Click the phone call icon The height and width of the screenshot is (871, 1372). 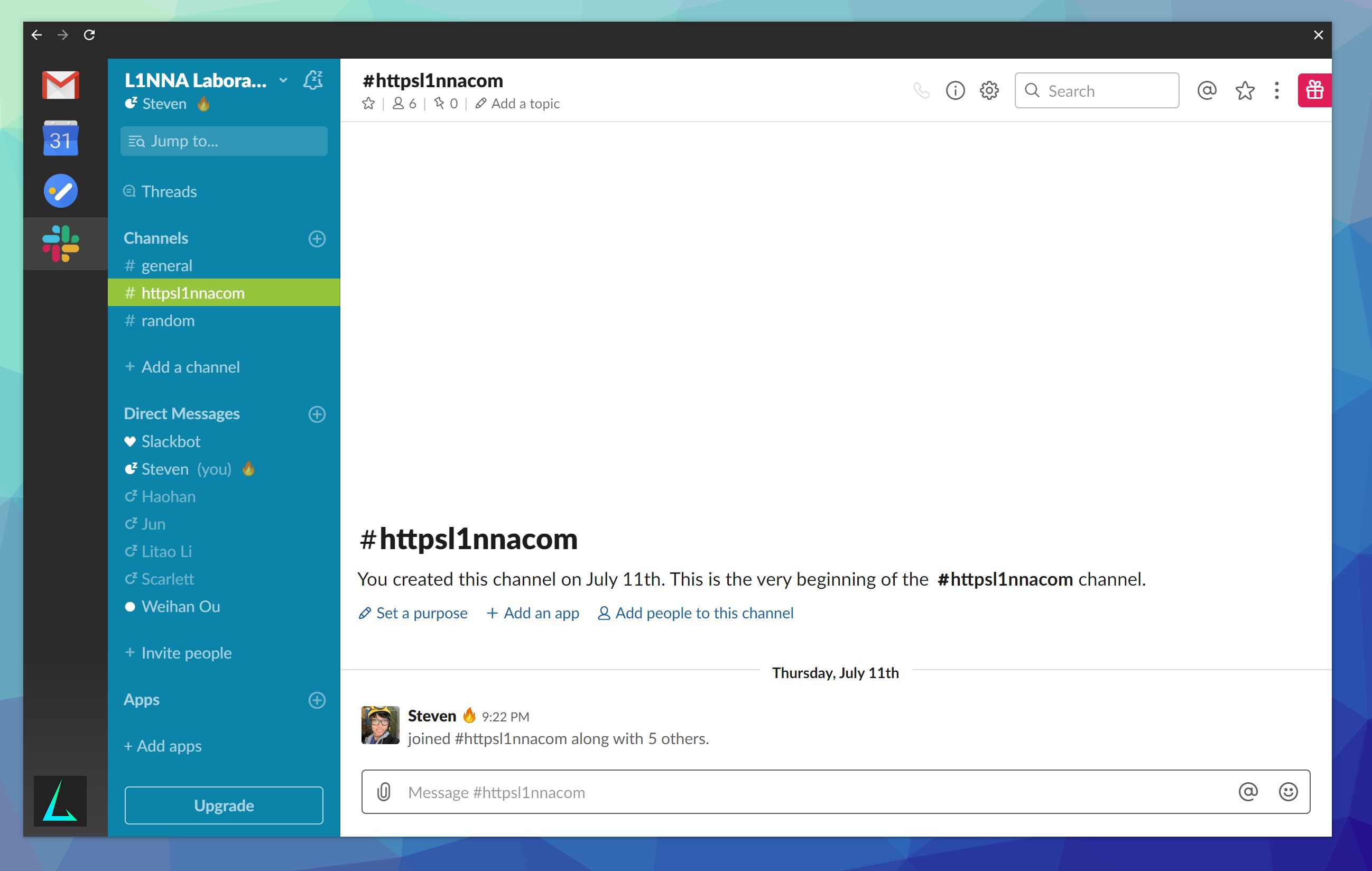[x=921, y=90]
